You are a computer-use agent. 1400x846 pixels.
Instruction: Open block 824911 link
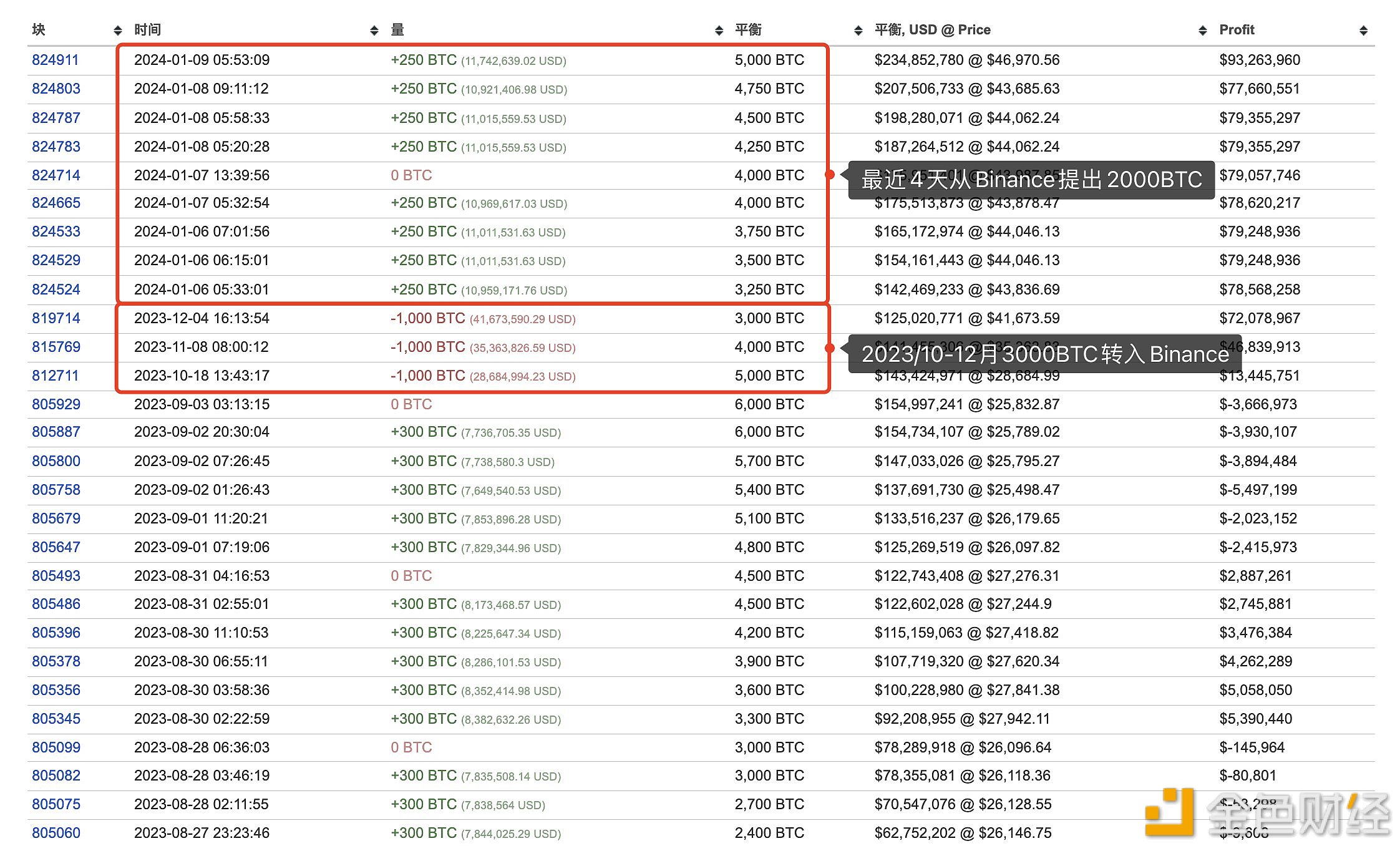56,60
